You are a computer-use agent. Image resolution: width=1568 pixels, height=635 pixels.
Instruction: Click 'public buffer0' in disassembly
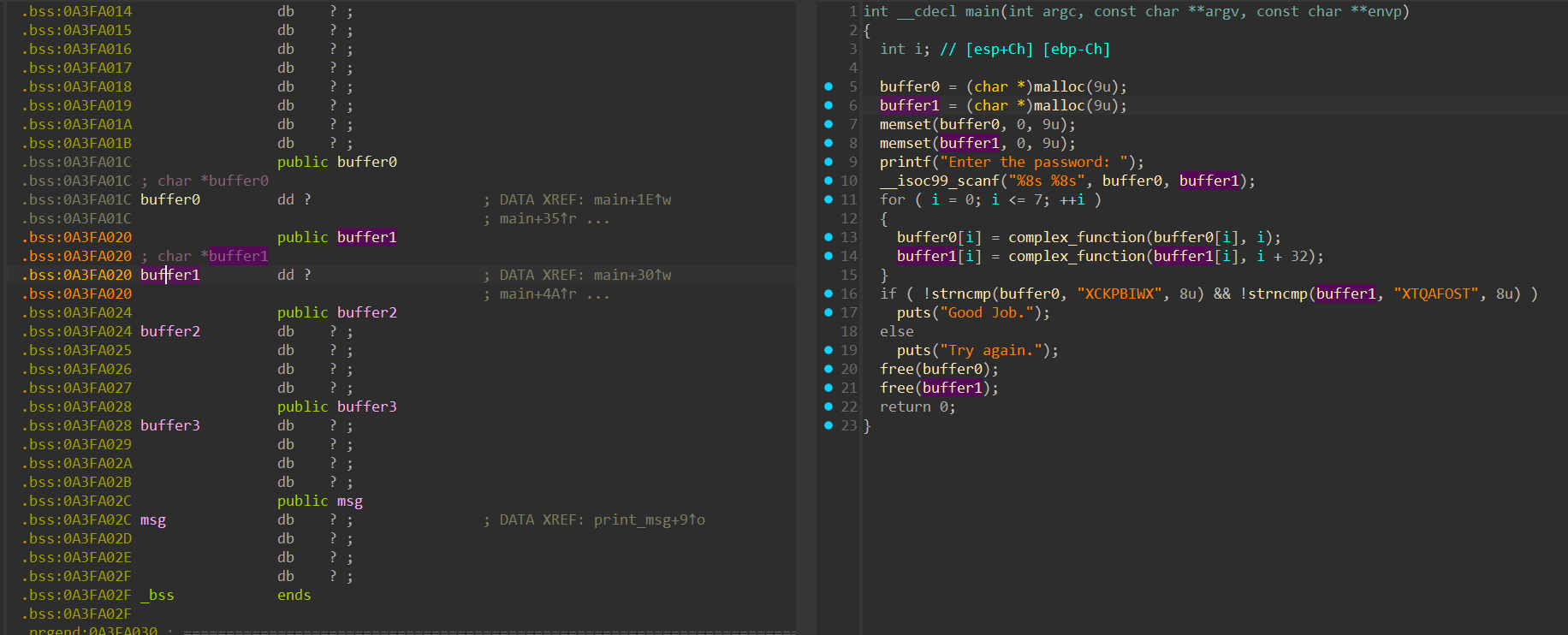click(337, 162)
